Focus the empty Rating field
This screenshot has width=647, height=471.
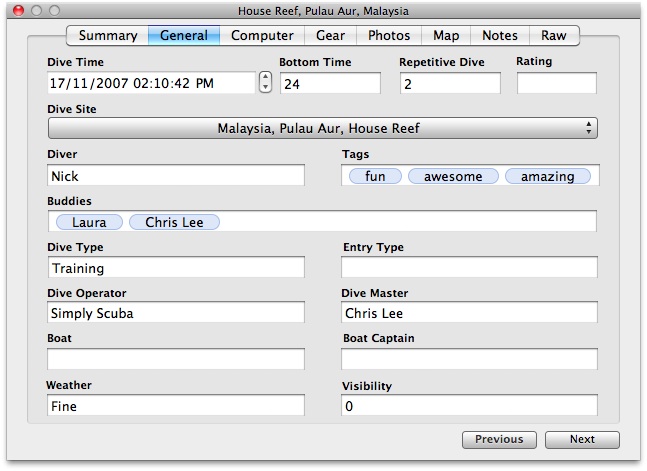tap(556, 84)
